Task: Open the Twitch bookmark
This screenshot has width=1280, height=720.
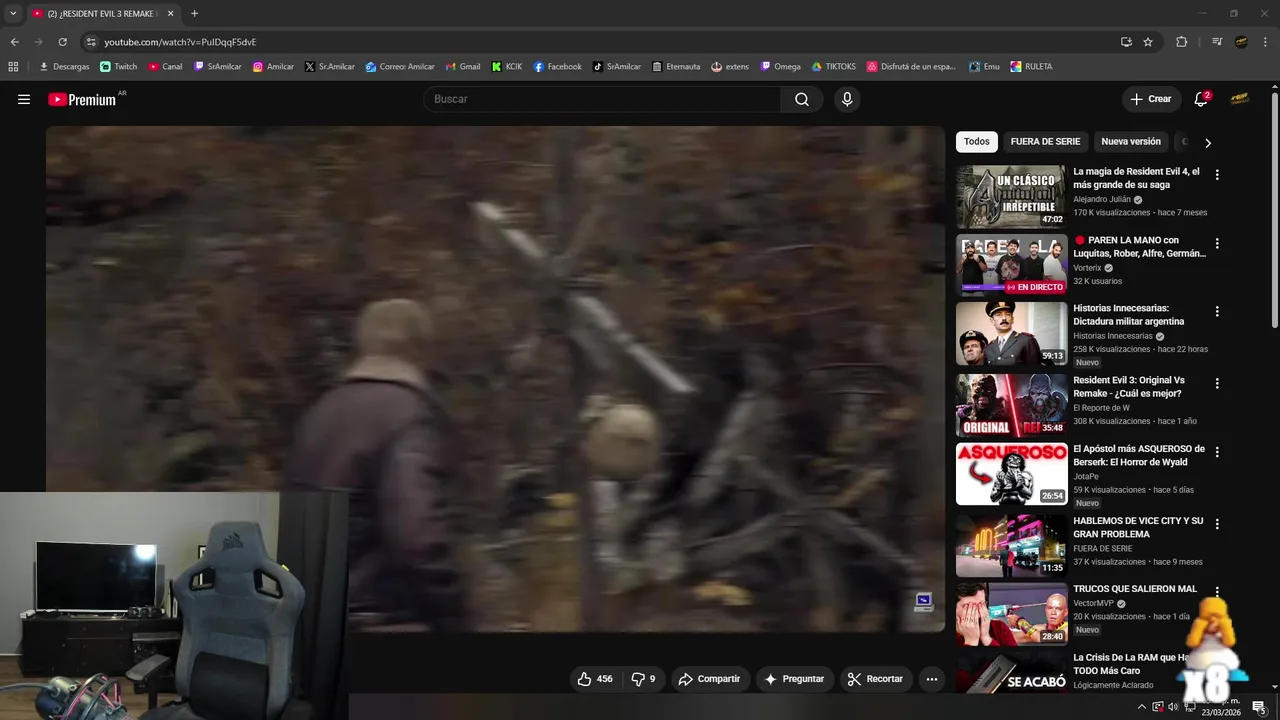Action: (119, 67)
